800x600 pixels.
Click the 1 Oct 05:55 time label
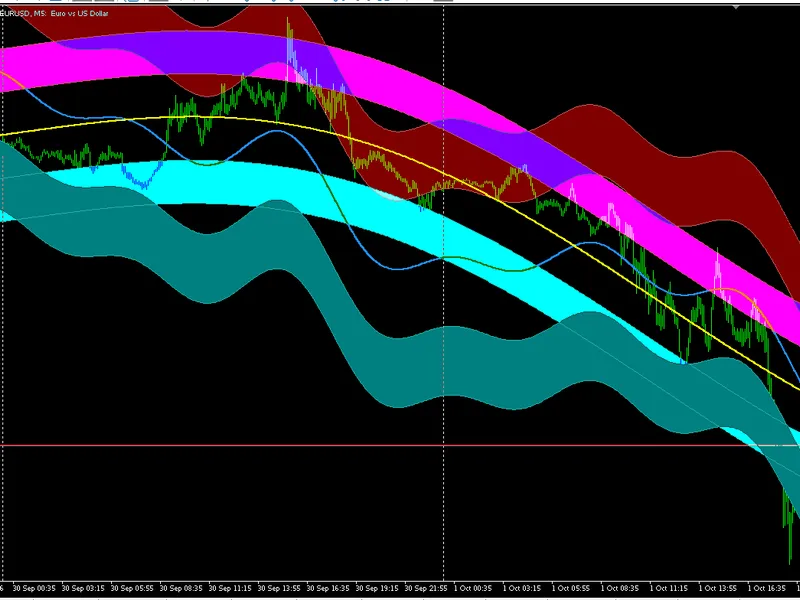tap(571, 588)
